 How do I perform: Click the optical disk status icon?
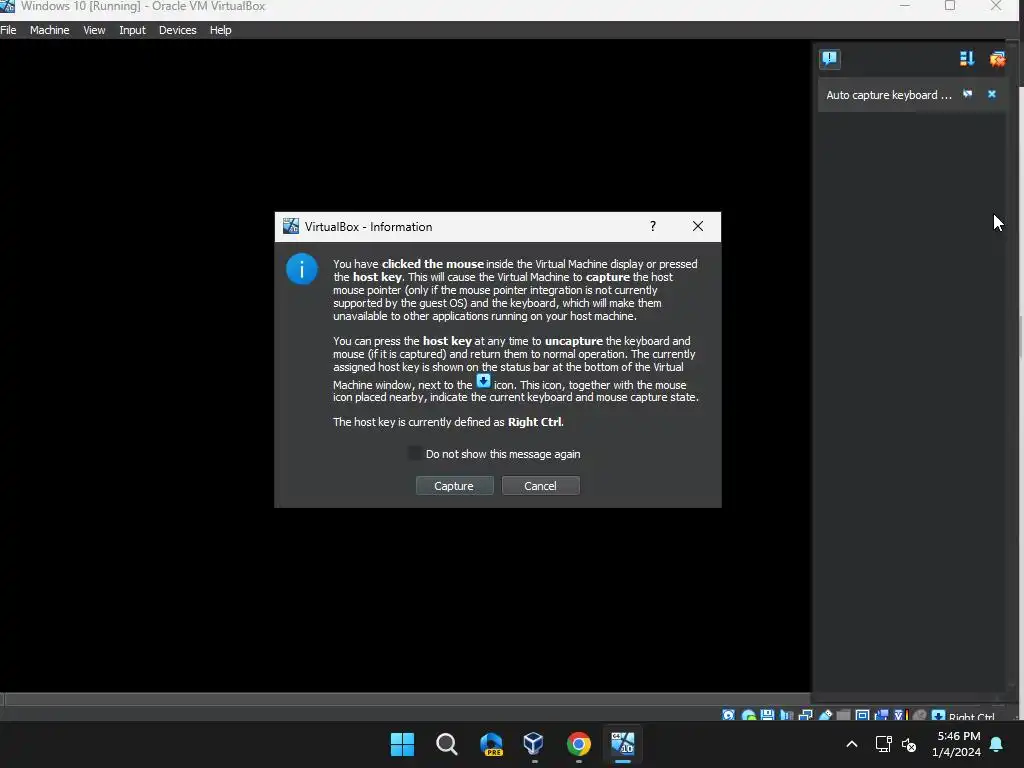748,715
